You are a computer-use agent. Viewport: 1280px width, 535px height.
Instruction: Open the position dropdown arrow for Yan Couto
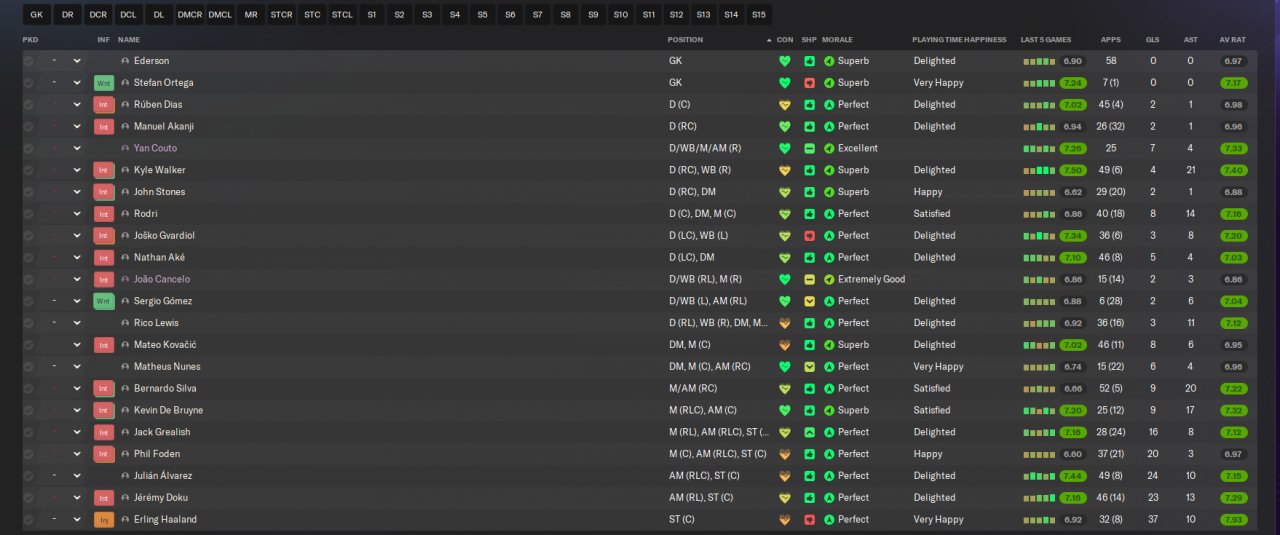77,148
